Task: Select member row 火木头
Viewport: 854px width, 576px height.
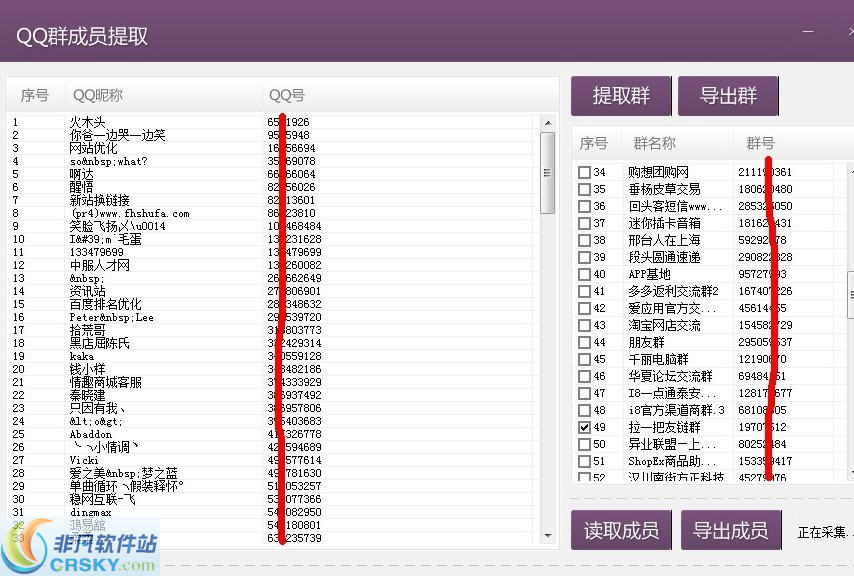Action: 271,122
